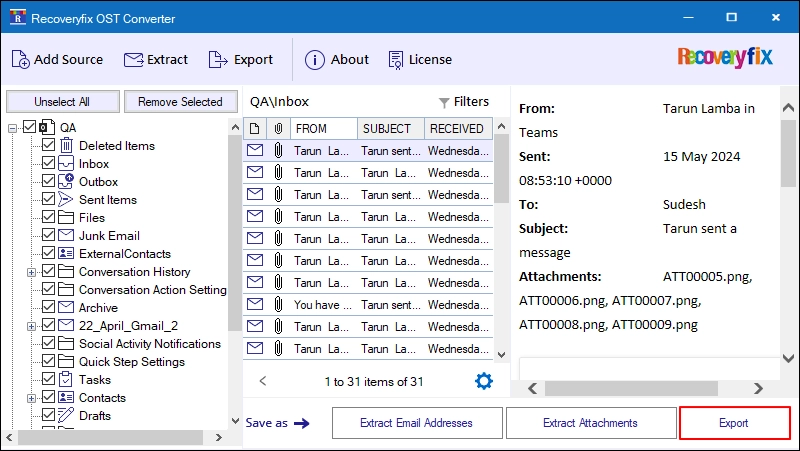Sort emails by the FROM column
The image size is (800, 451).
tap(324, 129)
